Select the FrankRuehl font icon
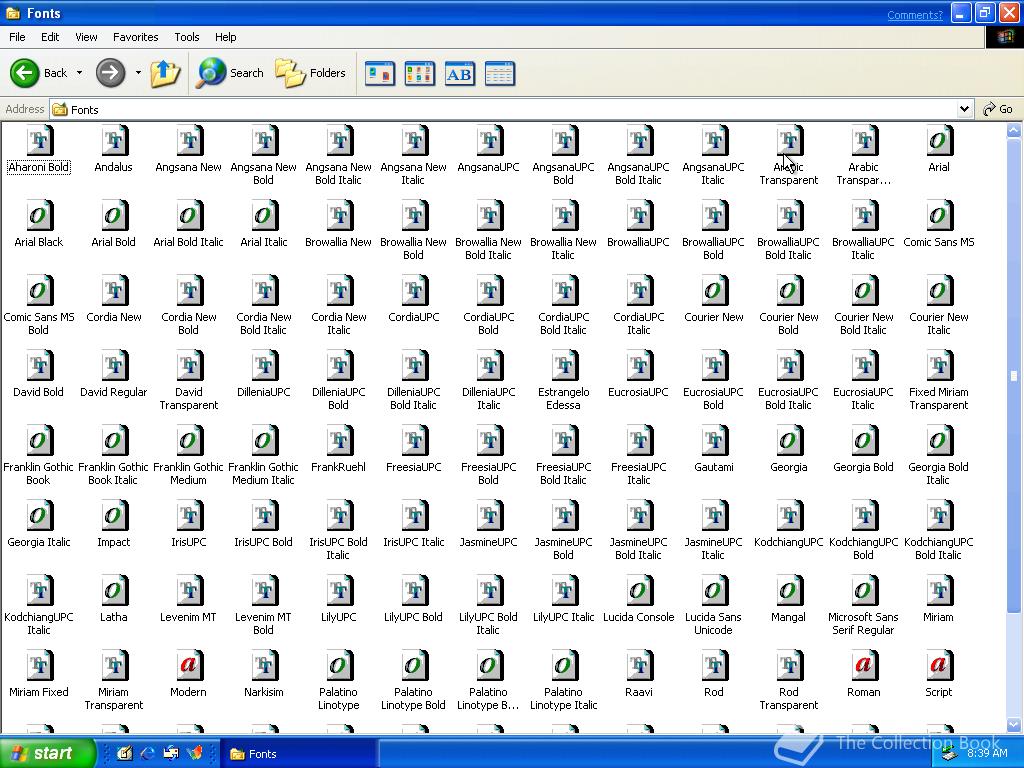This screenshot has height=768, width=1024. pos(338,450)
